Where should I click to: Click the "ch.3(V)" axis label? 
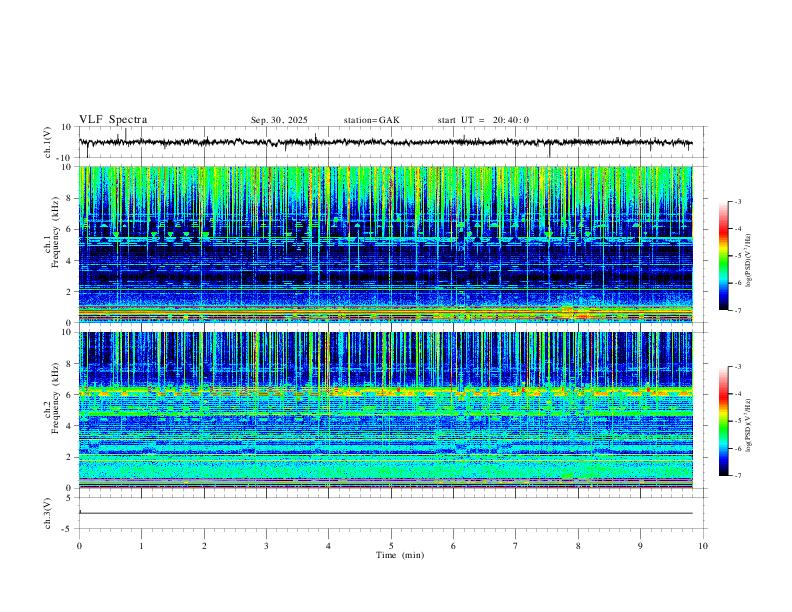pos(48,513)
